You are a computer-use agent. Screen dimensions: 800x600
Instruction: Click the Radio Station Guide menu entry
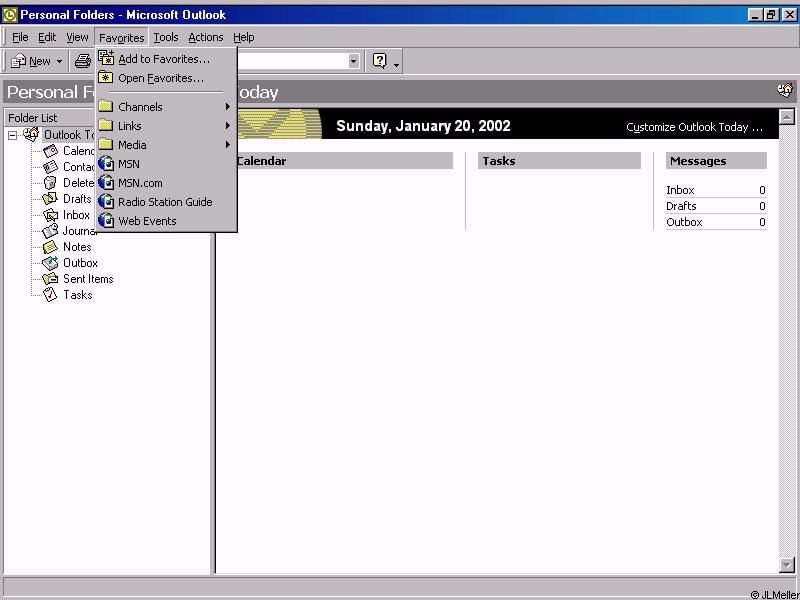click(x=166, y=202)
